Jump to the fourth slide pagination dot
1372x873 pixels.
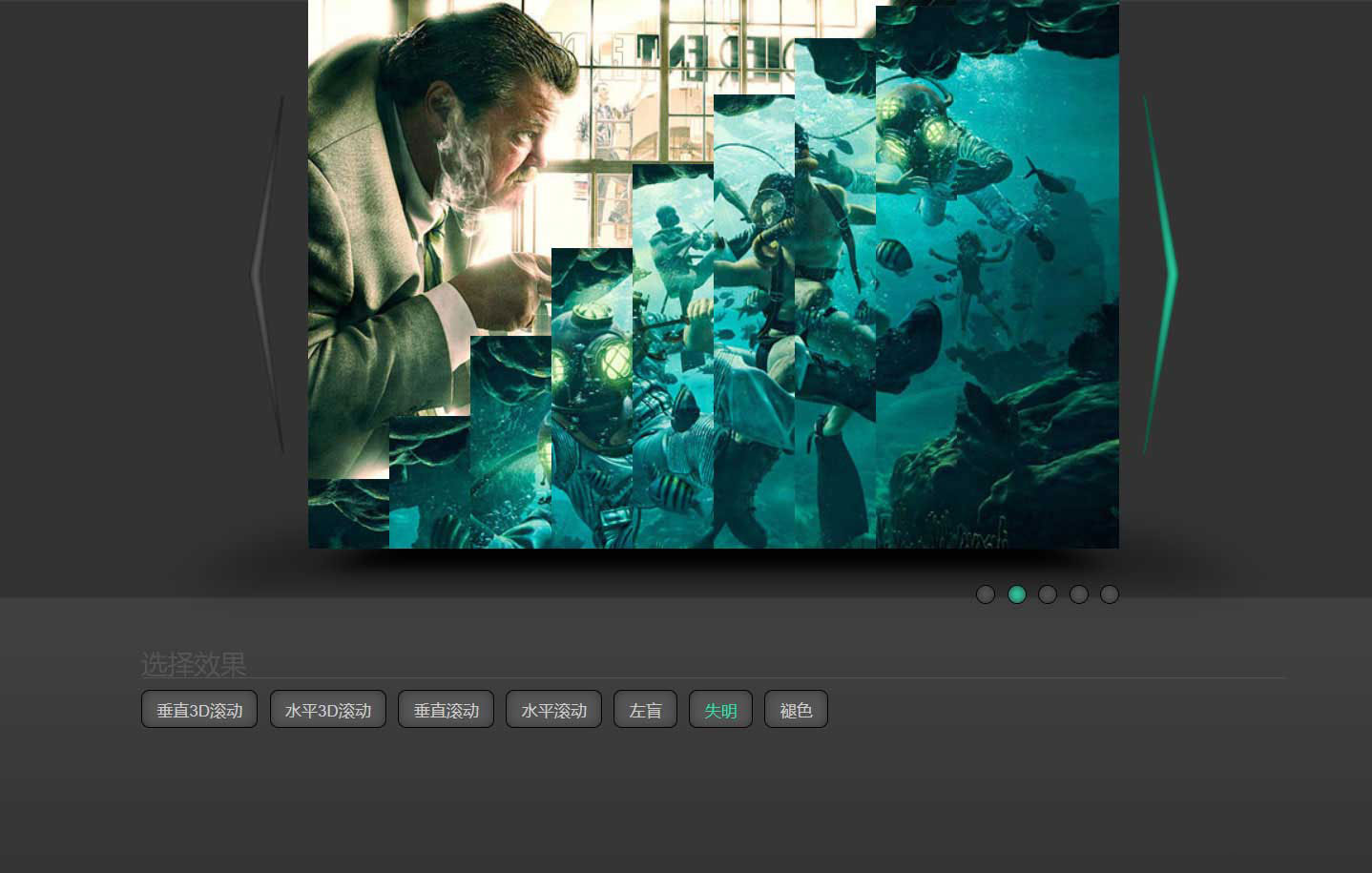[1079, 594]
